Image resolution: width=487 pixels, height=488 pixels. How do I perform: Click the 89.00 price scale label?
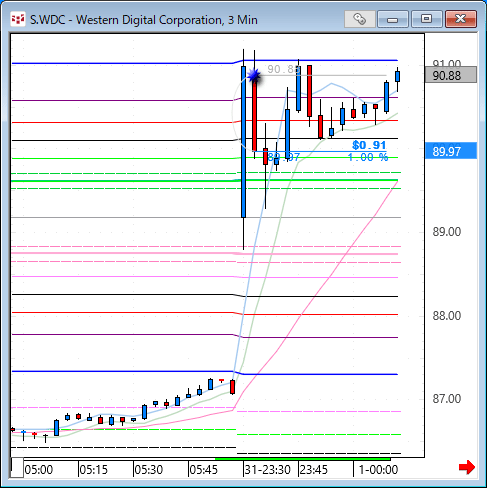pos(447,232)
